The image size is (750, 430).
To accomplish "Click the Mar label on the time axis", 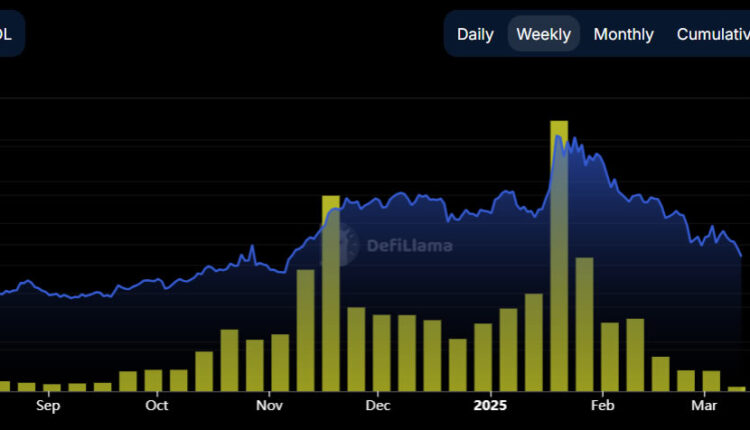I will coord(705,406).
